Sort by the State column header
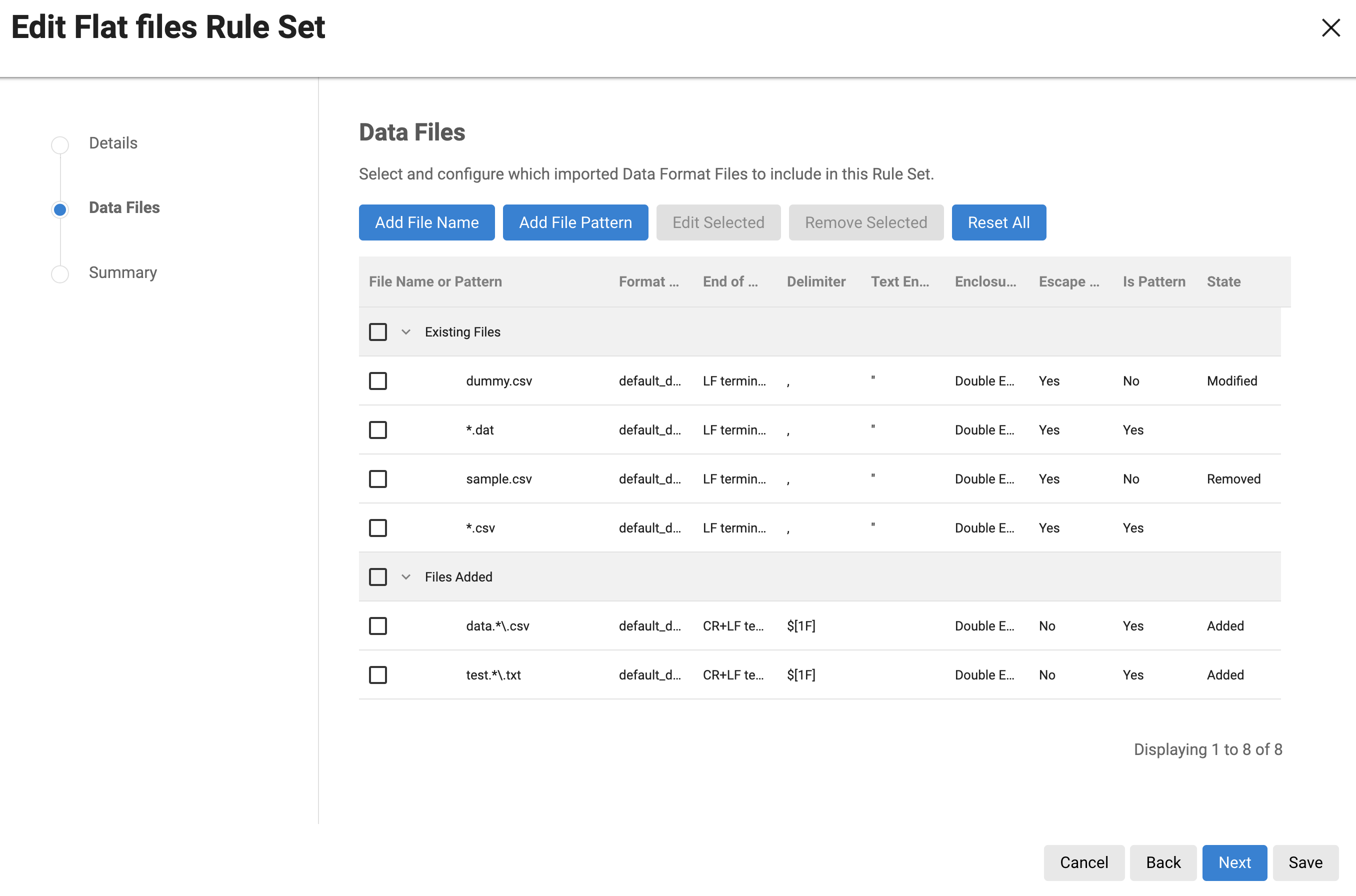Image resolution: width=1356 pixels, height=896 pixels. click(x=1223, y=281)
